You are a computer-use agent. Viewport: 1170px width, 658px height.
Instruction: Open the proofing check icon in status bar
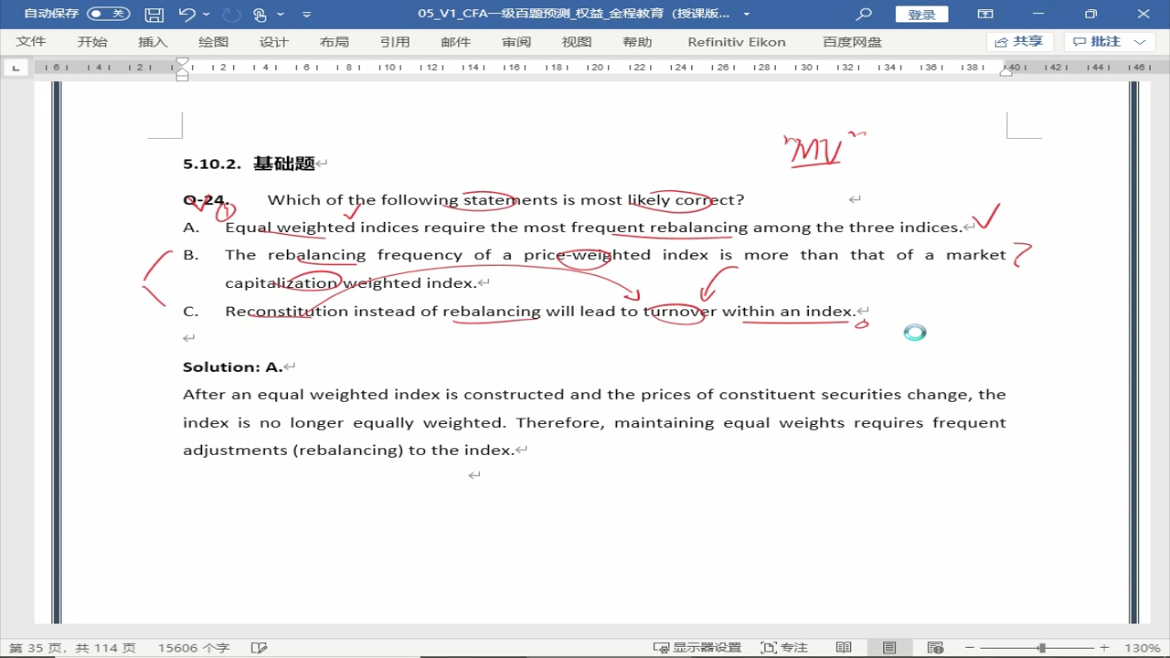tap(259, 648)
